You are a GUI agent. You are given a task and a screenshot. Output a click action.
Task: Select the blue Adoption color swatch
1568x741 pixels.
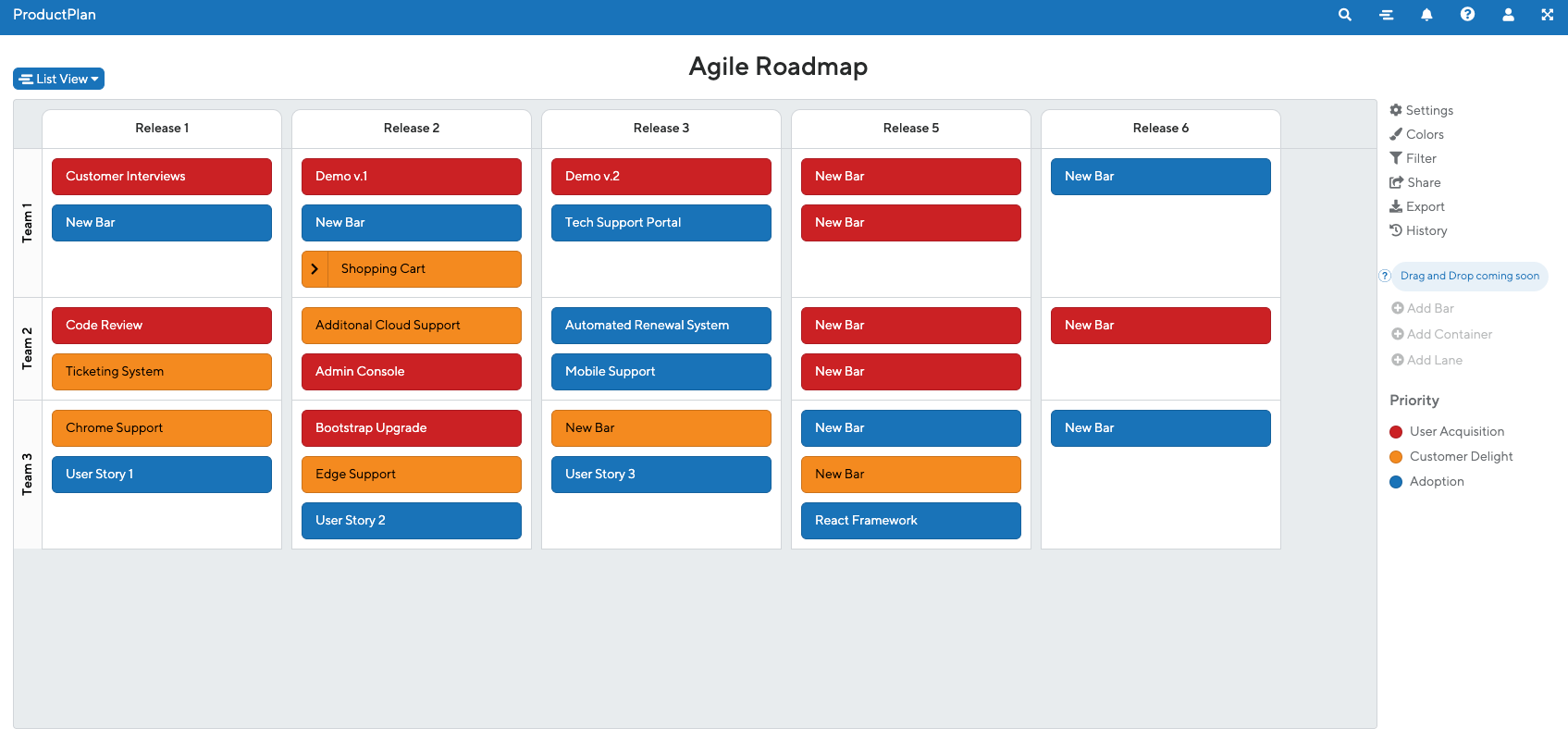click(1396, 482)
